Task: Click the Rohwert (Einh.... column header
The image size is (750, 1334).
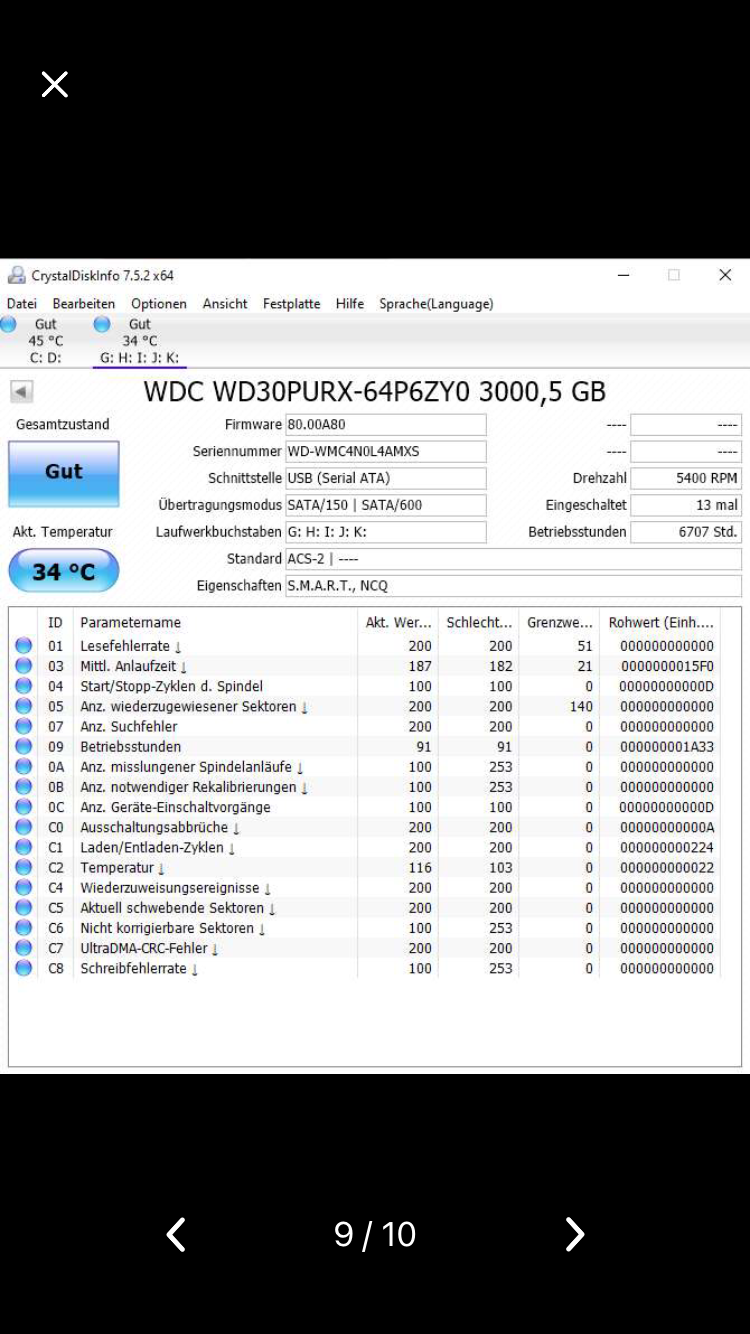Action: (661, 623)
